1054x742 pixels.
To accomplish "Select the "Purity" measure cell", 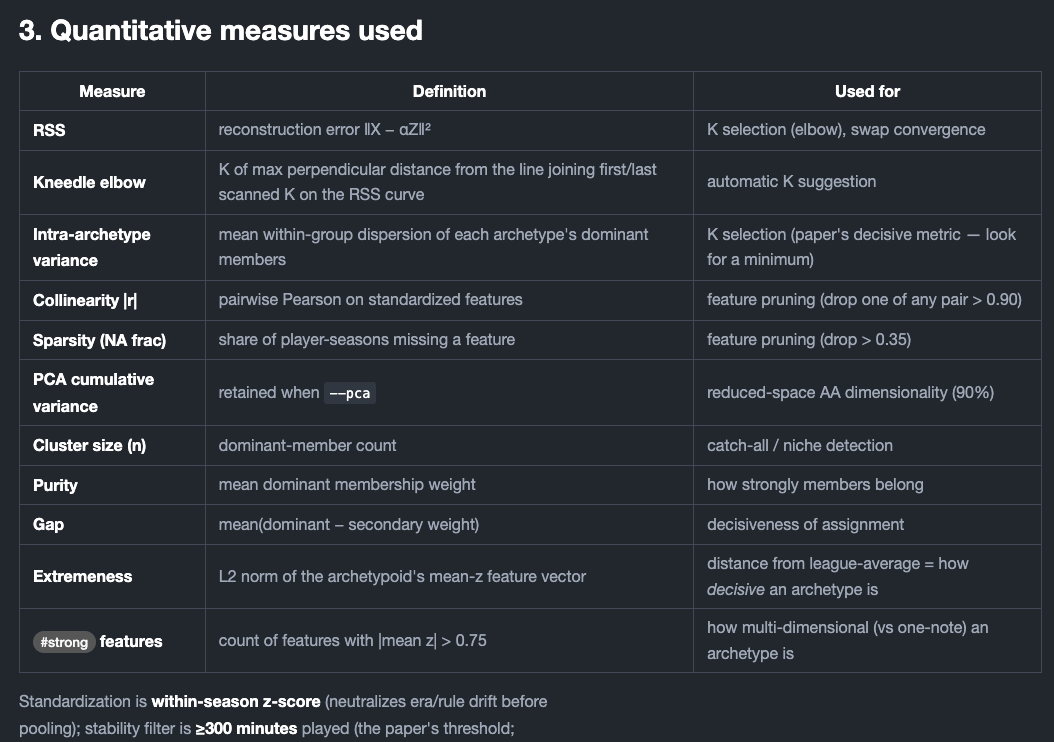I will tap(112, 485).
